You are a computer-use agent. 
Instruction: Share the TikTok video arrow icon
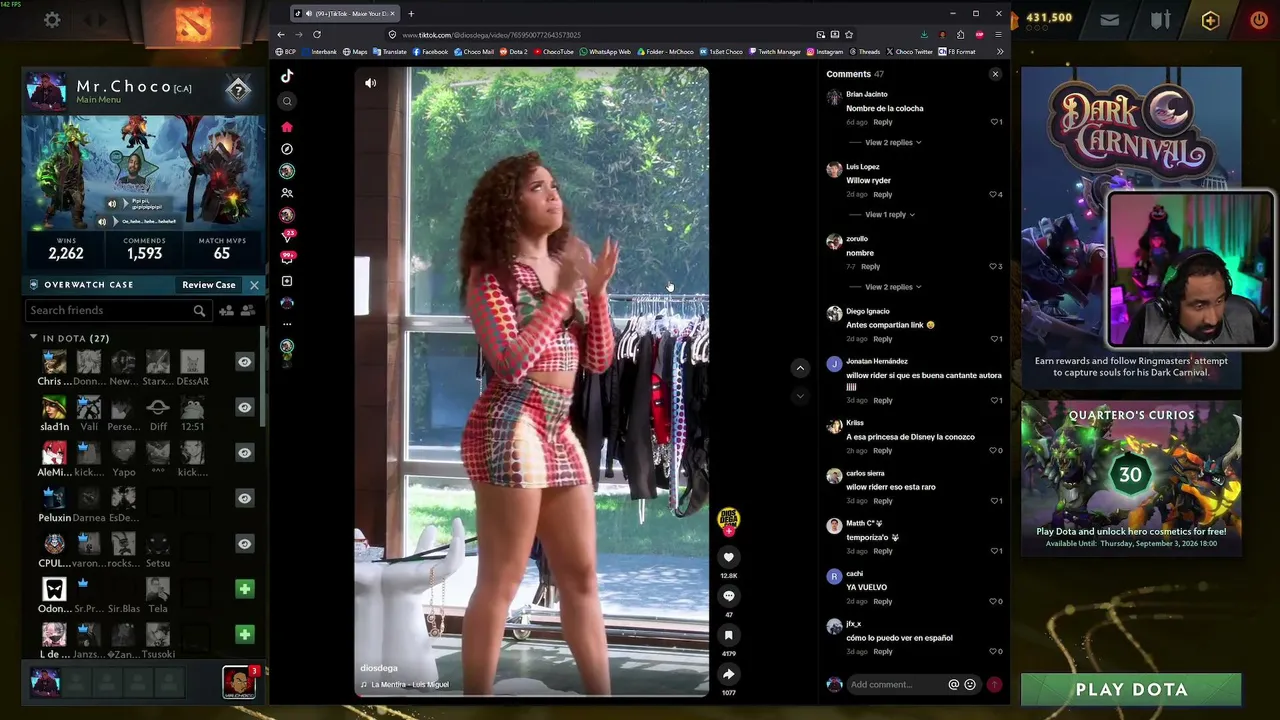click(729, 674)
